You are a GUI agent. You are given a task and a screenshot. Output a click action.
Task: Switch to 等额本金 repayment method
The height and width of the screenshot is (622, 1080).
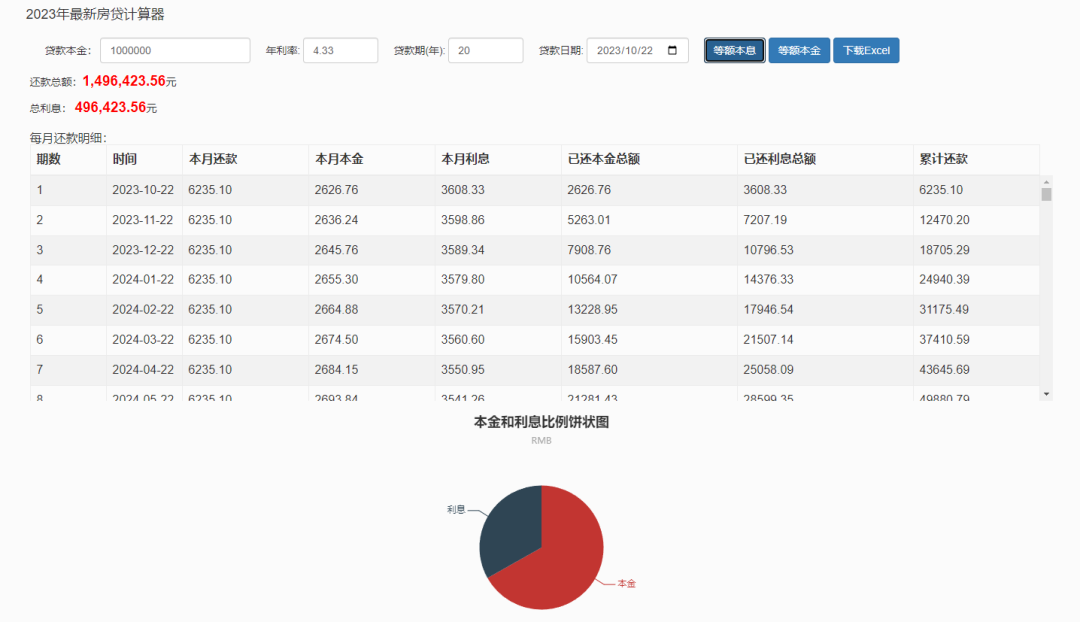(799, 51)
